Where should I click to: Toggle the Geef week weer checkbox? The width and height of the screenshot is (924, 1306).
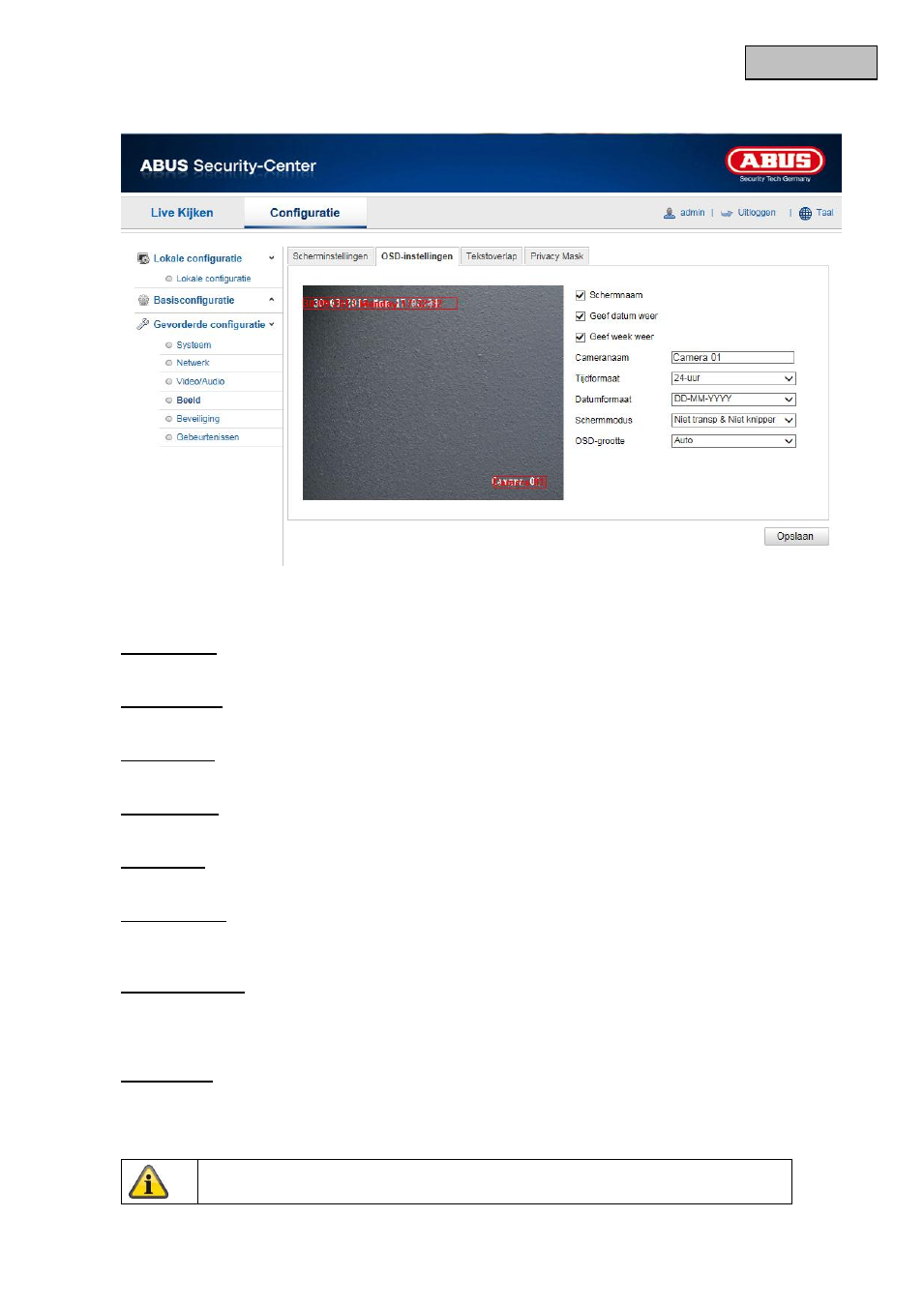click(x=581, y=338)
